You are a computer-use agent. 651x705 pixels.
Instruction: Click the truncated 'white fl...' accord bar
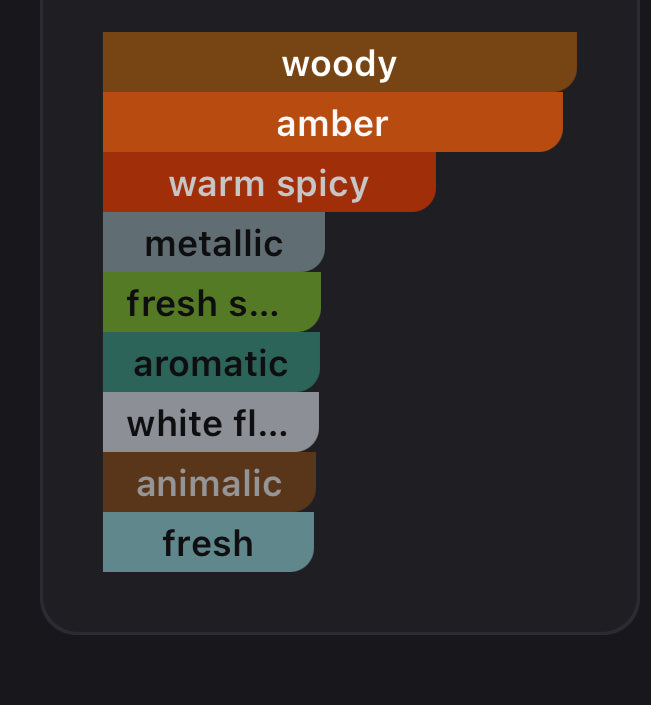click(x=210, y=422)
